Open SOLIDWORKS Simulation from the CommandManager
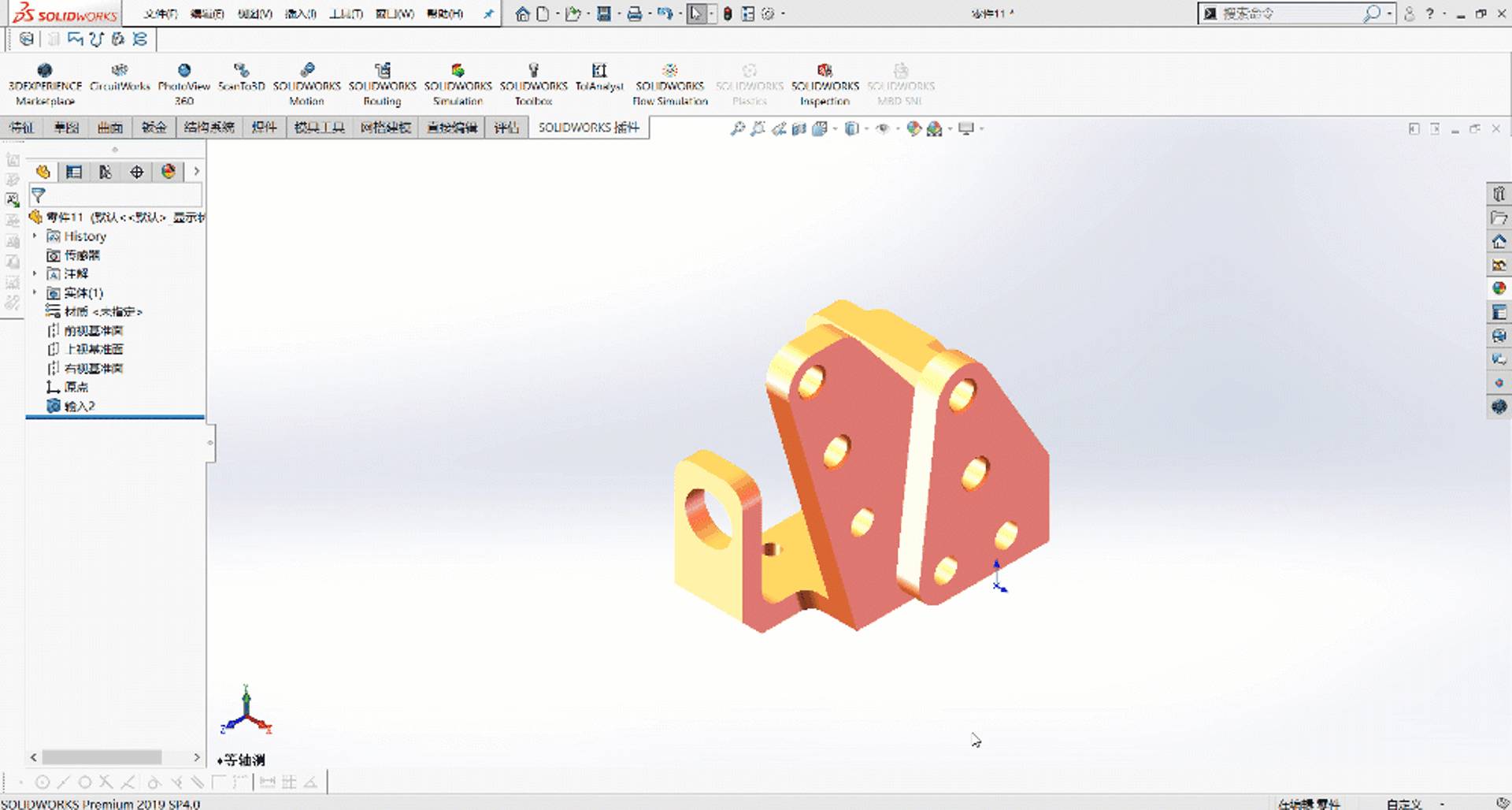Viewport: 1512px width, 810px height. coord(459,79)
